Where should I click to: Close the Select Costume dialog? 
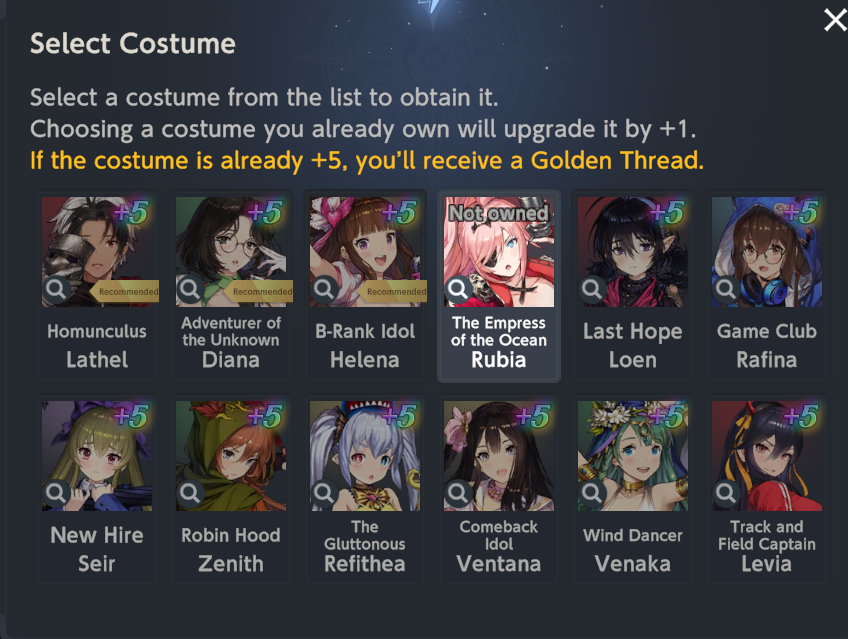tap(834, 21)
